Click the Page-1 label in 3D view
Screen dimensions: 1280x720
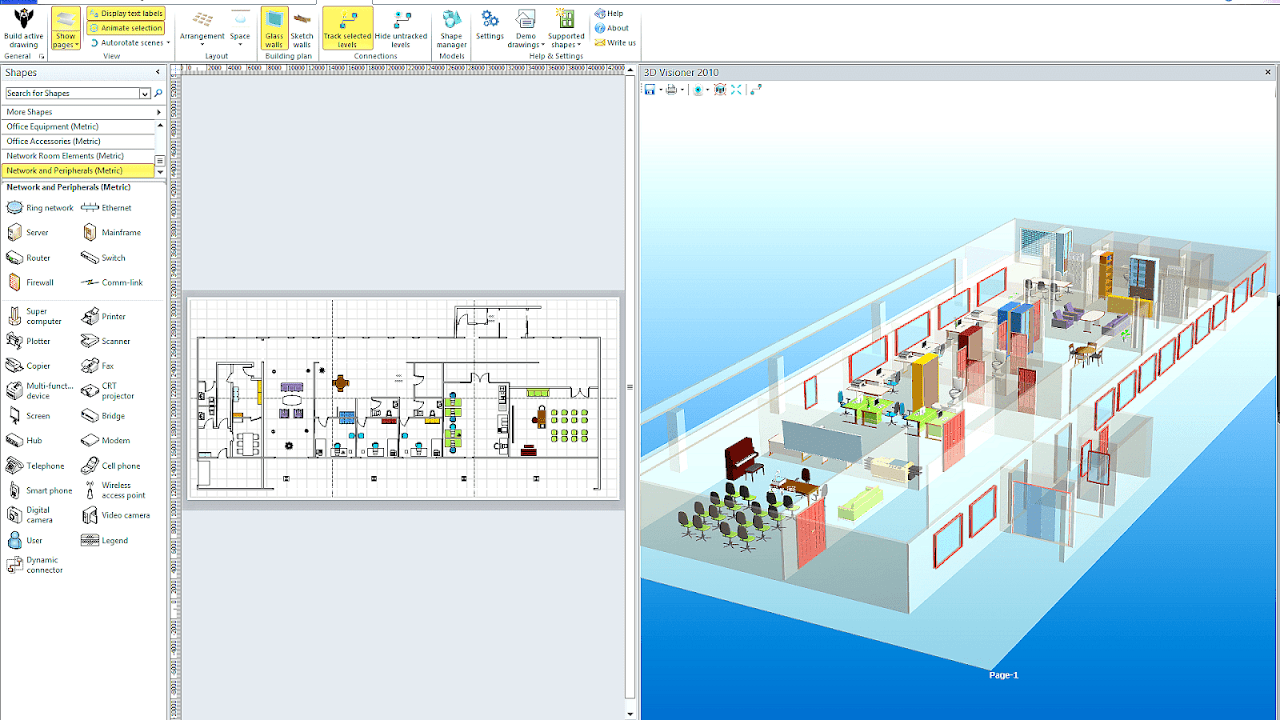click(1003, 675)
